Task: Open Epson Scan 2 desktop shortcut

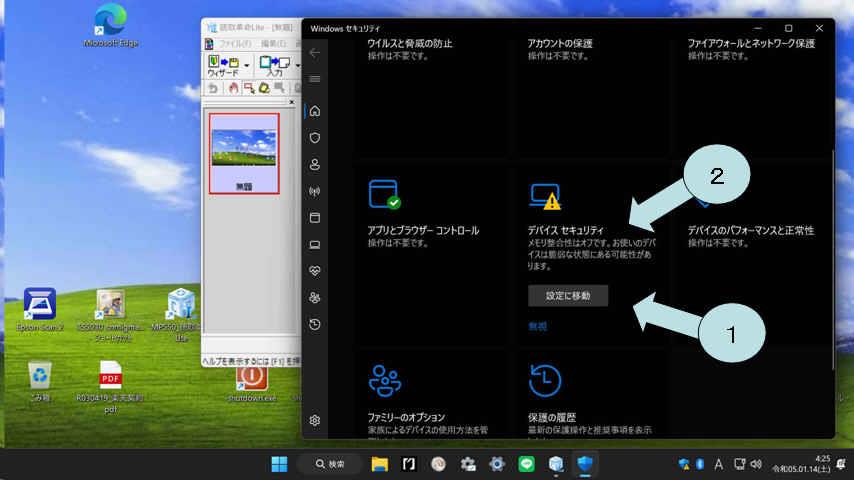Action: 40,310
